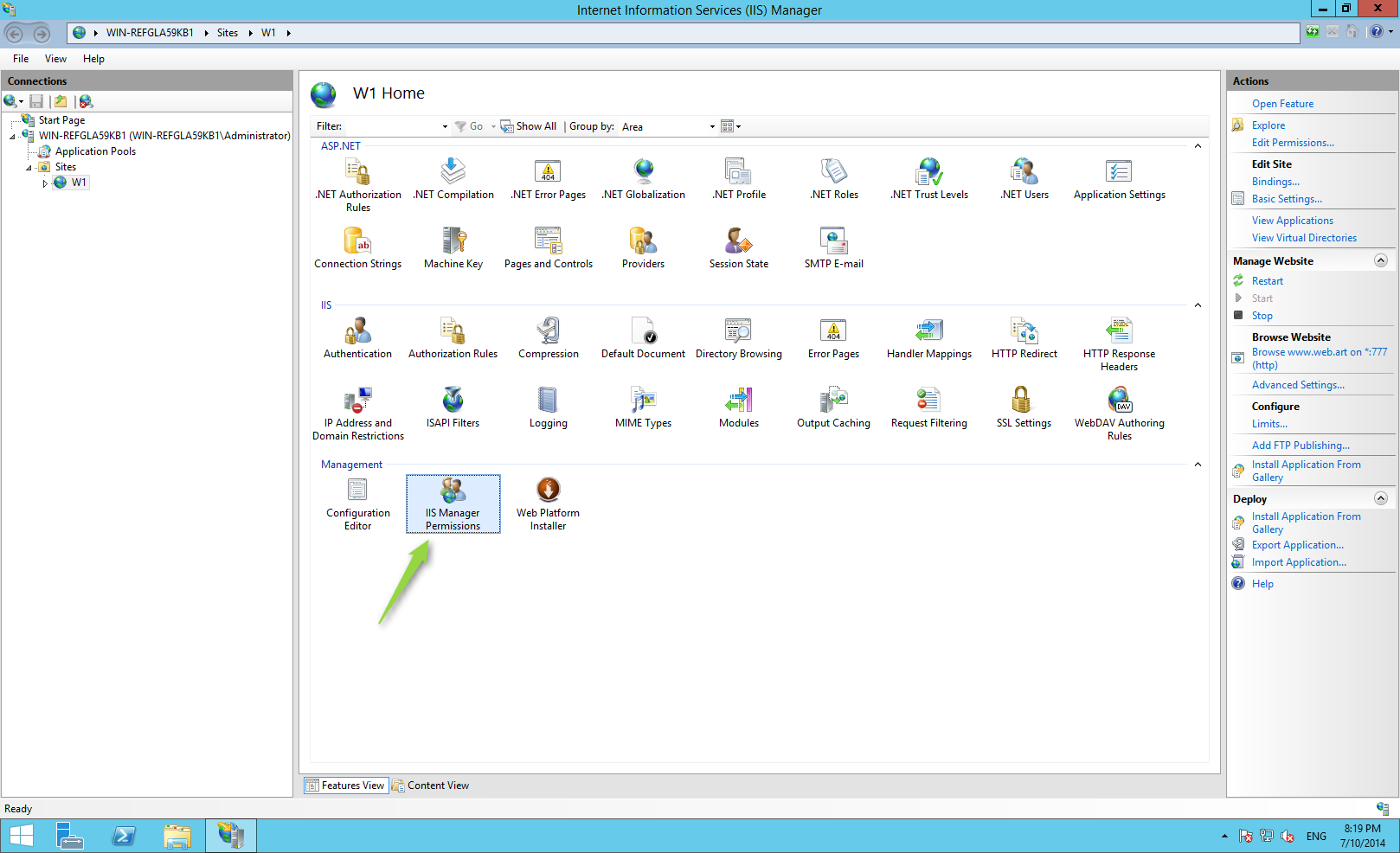The image size is (1400, 853).
Task: Open Web Platform Installer
Action: [x=549, y=503]
